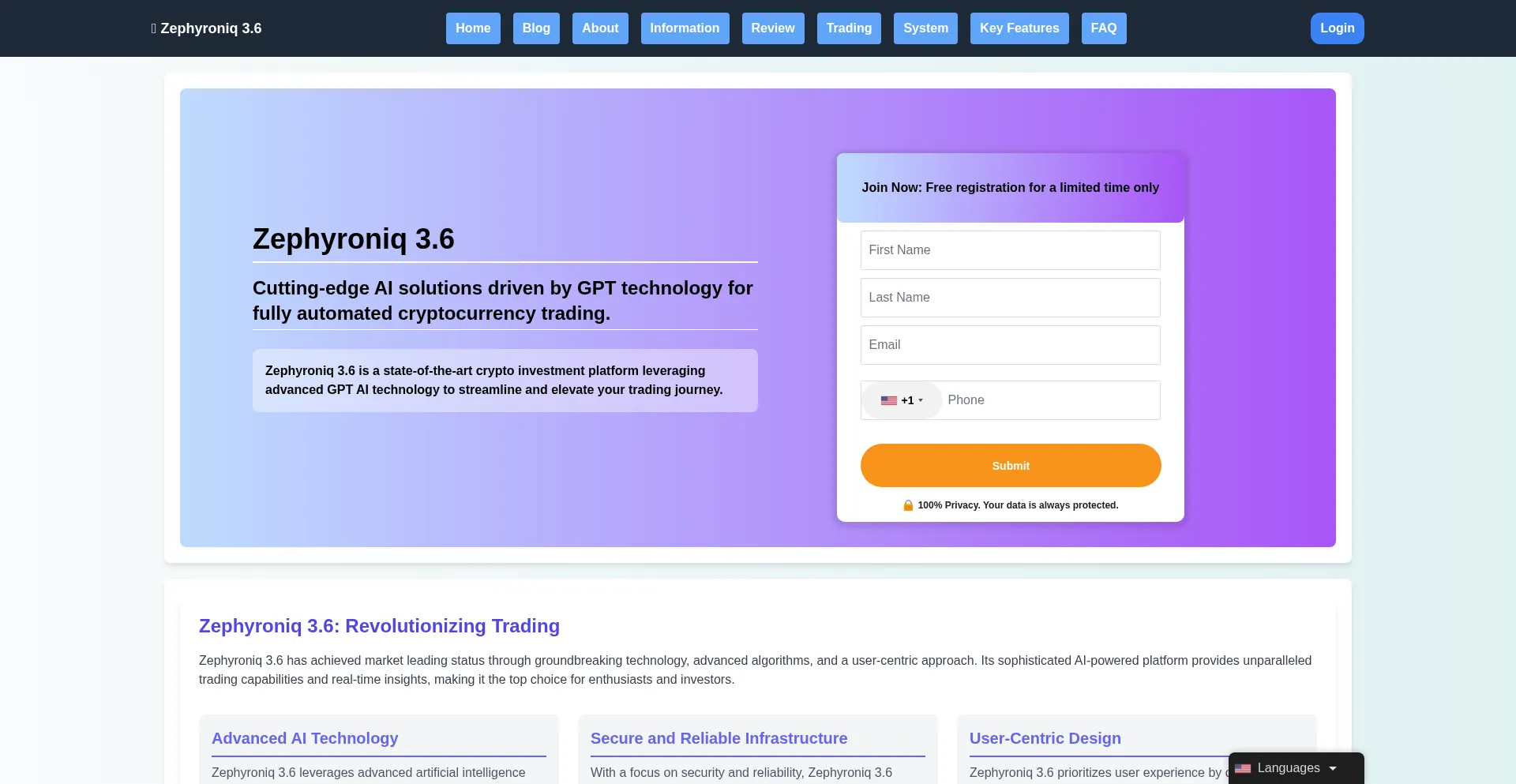This screenshot has height=784, width=1516.
Task: Click into the Email input
Action: (1010, 345)
